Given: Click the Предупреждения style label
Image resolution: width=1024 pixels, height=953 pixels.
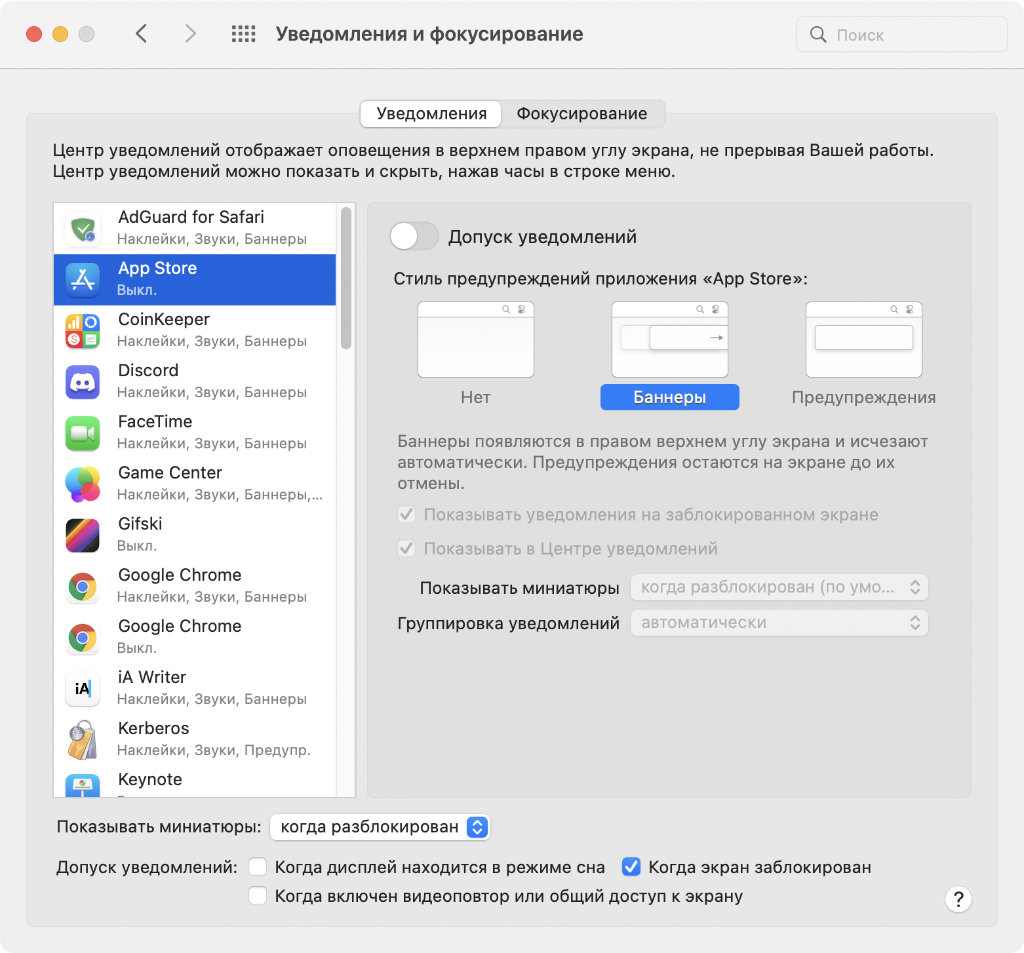Looking at the screenshot, I should point(863,397).
